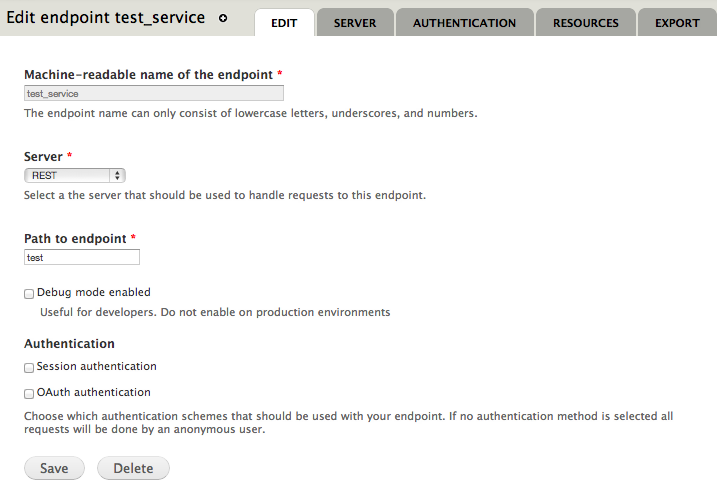Click the 'Debug mode enabled' label text

(x=94, y=292)
